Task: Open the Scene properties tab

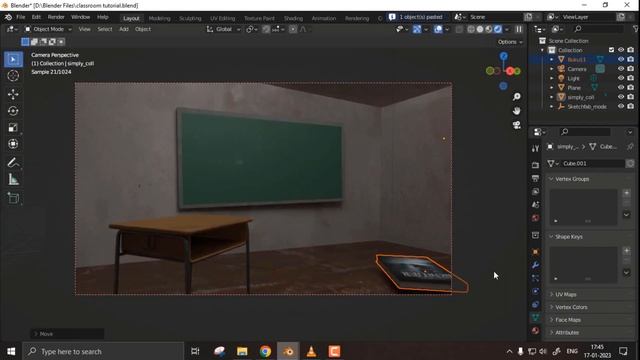Action: [x=536, y=204]
